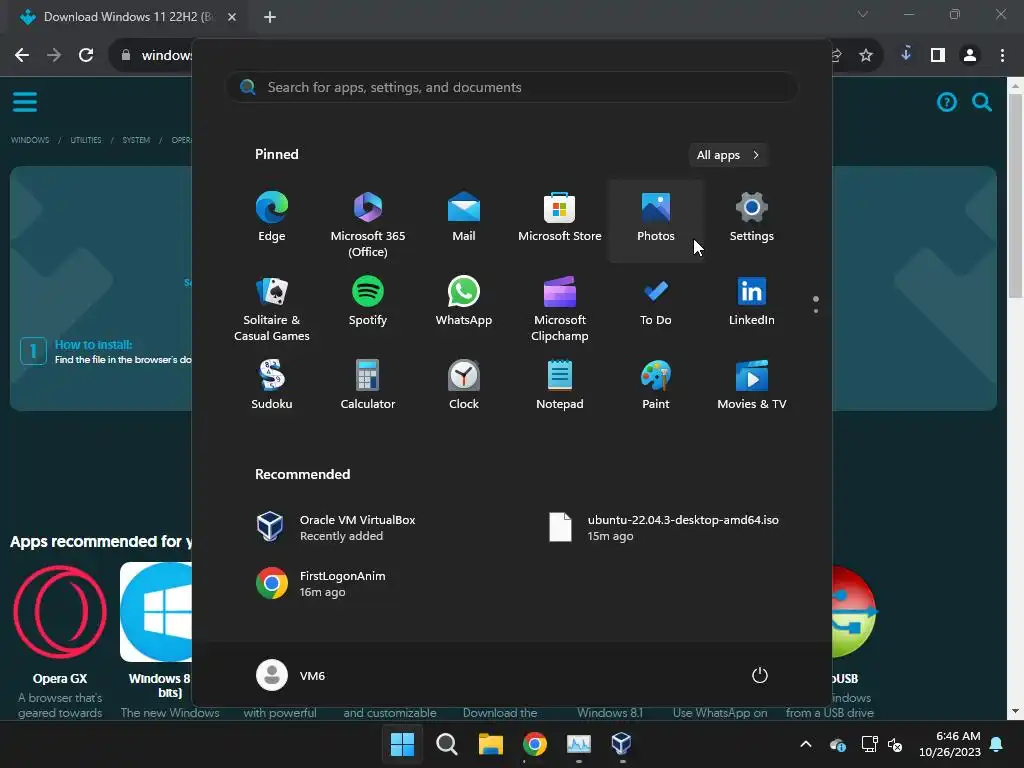
Task: Open Microsoft Store from Start menu
Action: tap(560, 219)
